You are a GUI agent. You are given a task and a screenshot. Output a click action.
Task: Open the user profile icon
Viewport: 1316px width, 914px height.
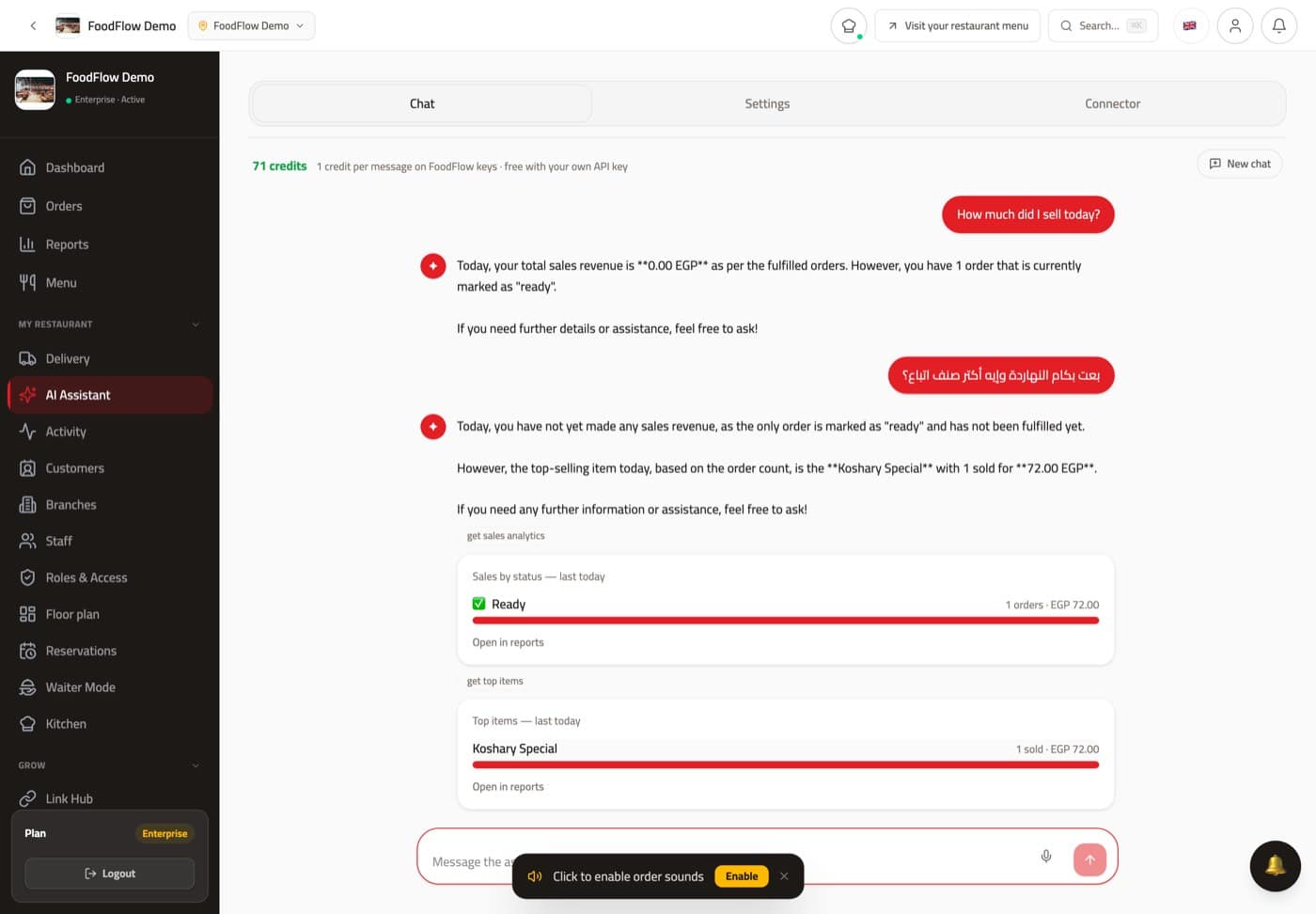point(1235,25)
